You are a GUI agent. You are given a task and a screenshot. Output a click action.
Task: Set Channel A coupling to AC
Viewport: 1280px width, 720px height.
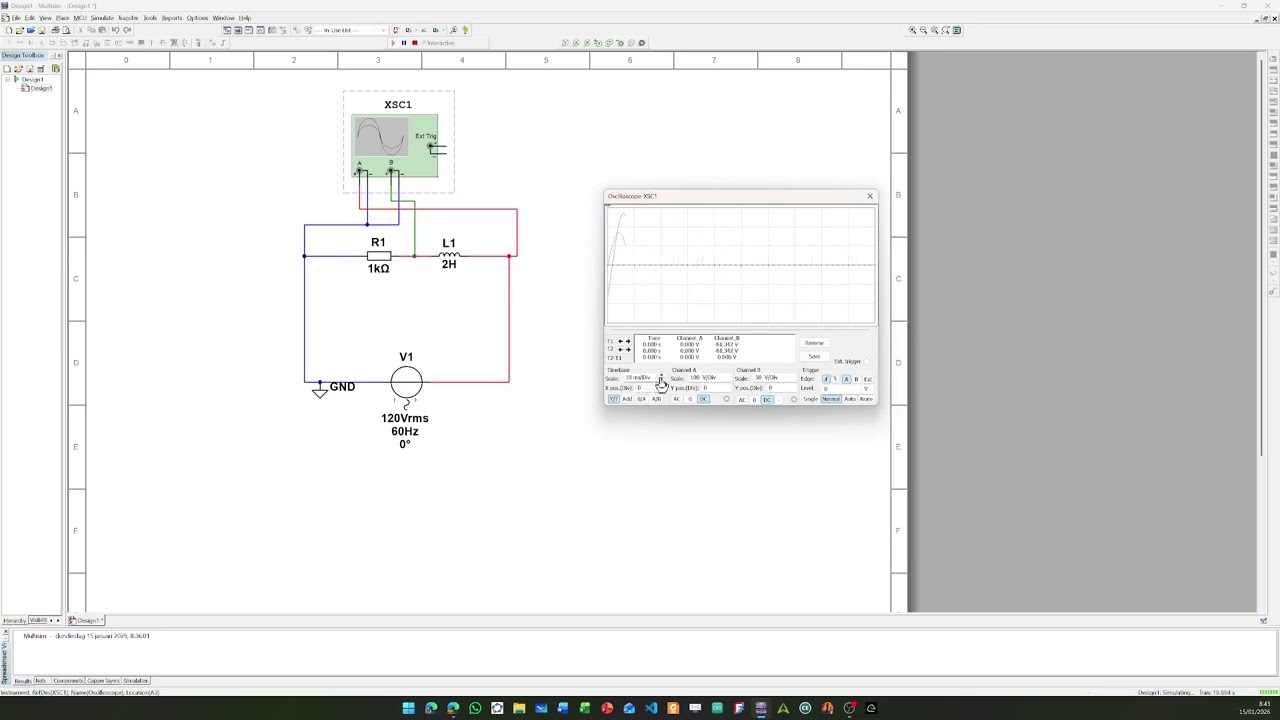click(676, 399)
